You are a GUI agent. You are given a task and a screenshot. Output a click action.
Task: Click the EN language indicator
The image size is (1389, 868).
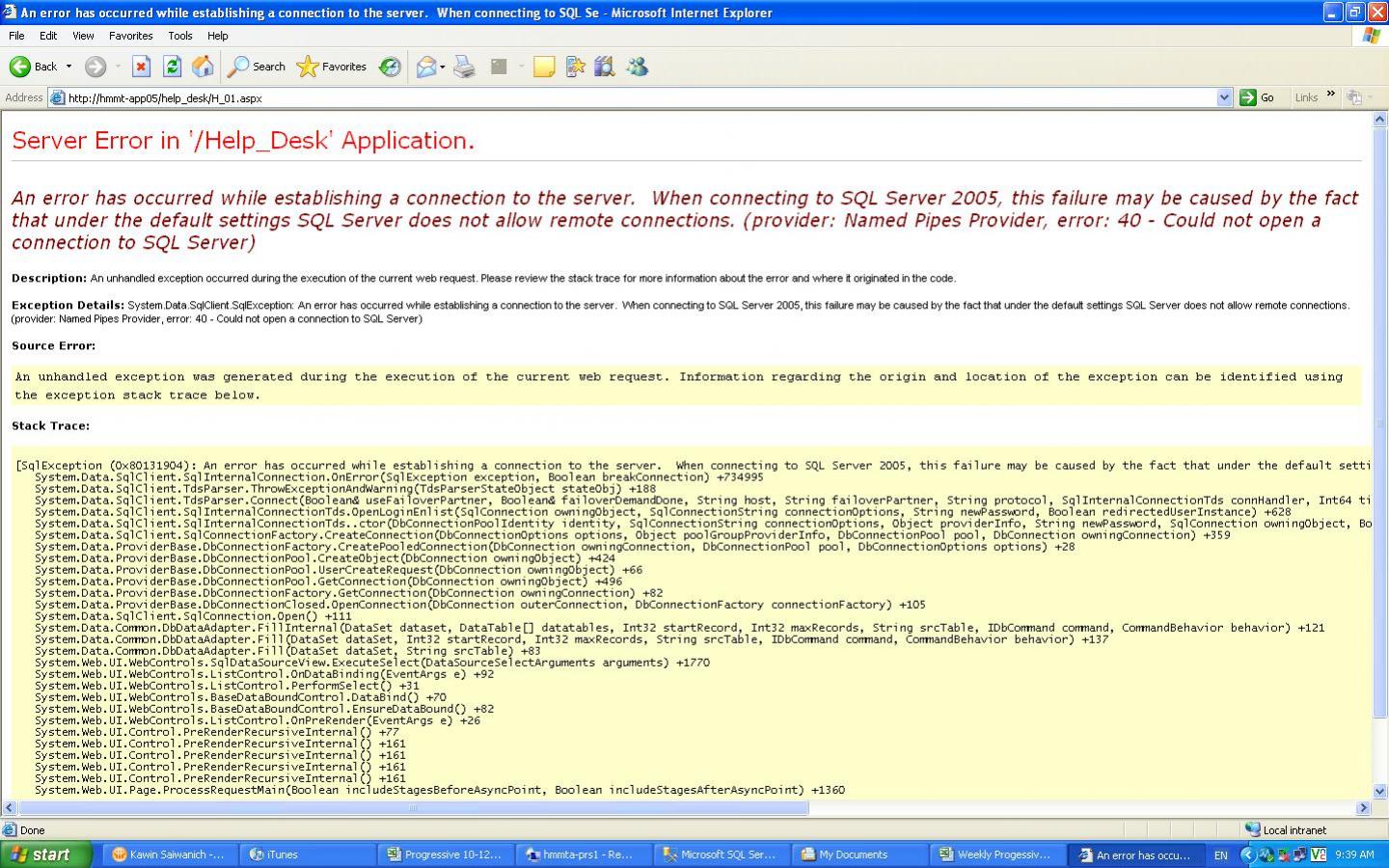(x=1220, y=855)
